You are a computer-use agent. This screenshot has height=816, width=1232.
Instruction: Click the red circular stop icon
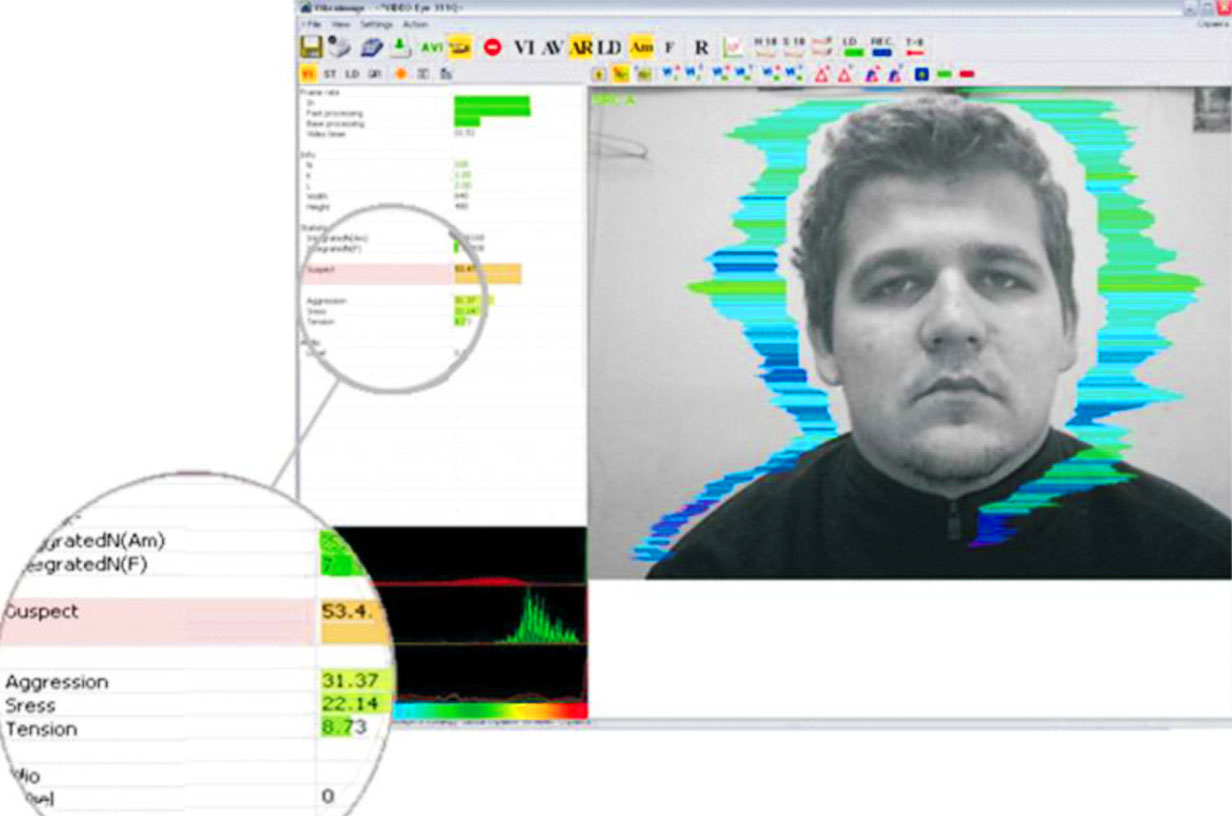point(492,47)
